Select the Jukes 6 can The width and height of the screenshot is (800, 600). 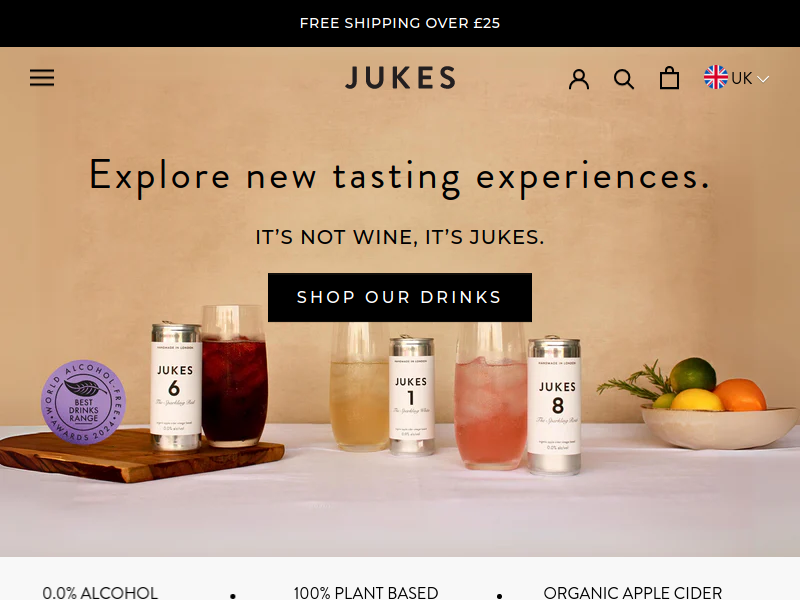(175, 386)
